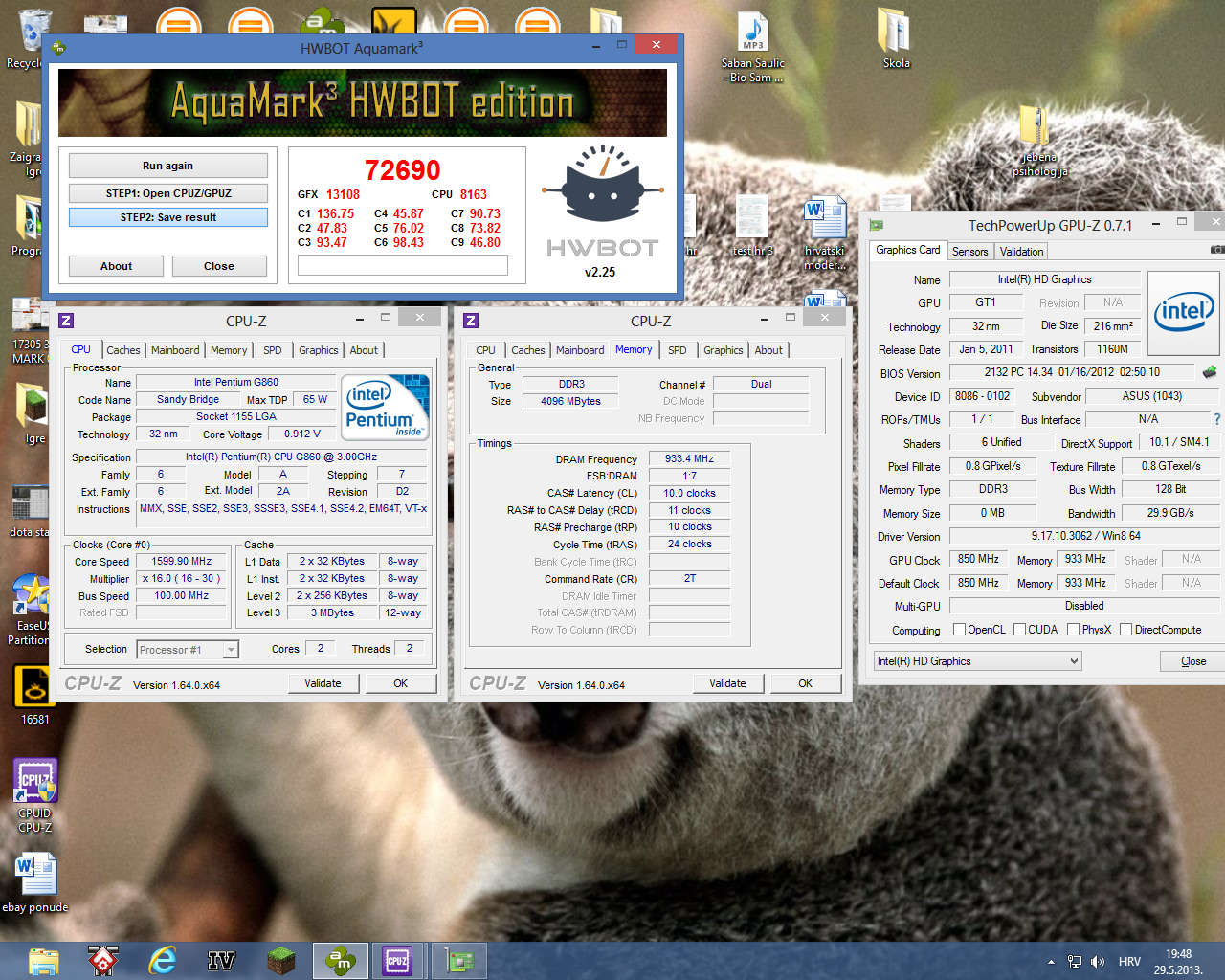
Task: Switch to Sensors tab in GPU-Z
Action: tap(969, 252)
